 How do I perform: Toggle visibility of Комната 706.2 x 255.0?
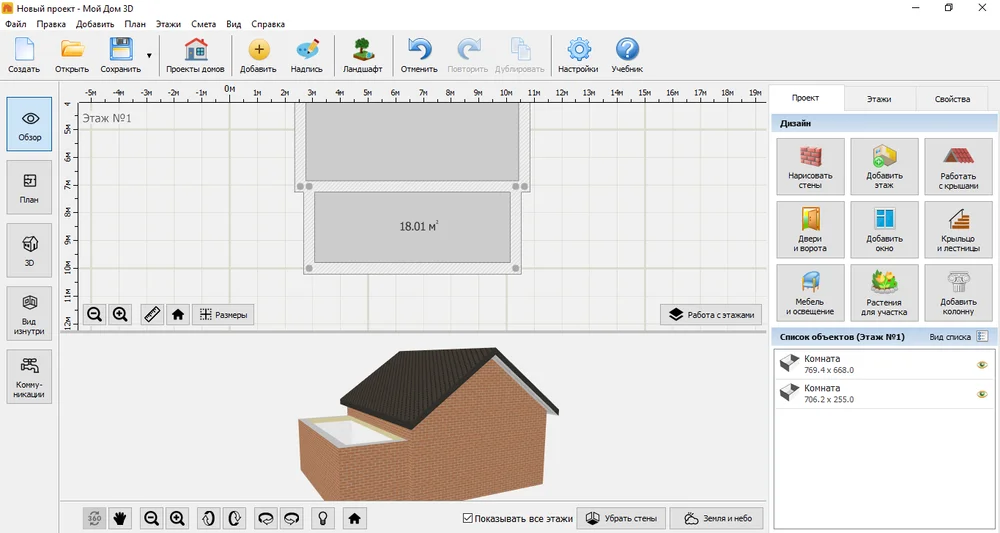[982, 394]
